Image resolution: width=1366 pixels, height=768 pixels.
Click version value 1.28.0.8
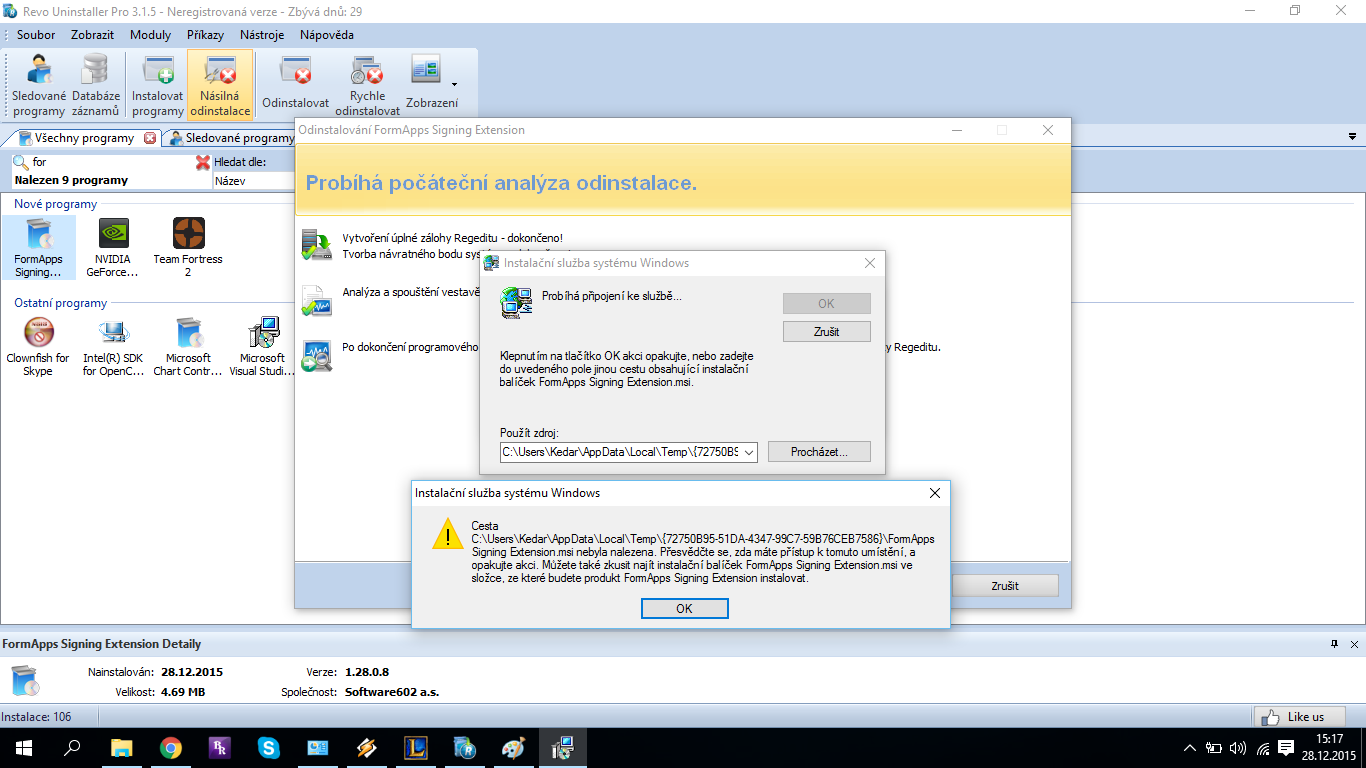click(x=367, y=672)
